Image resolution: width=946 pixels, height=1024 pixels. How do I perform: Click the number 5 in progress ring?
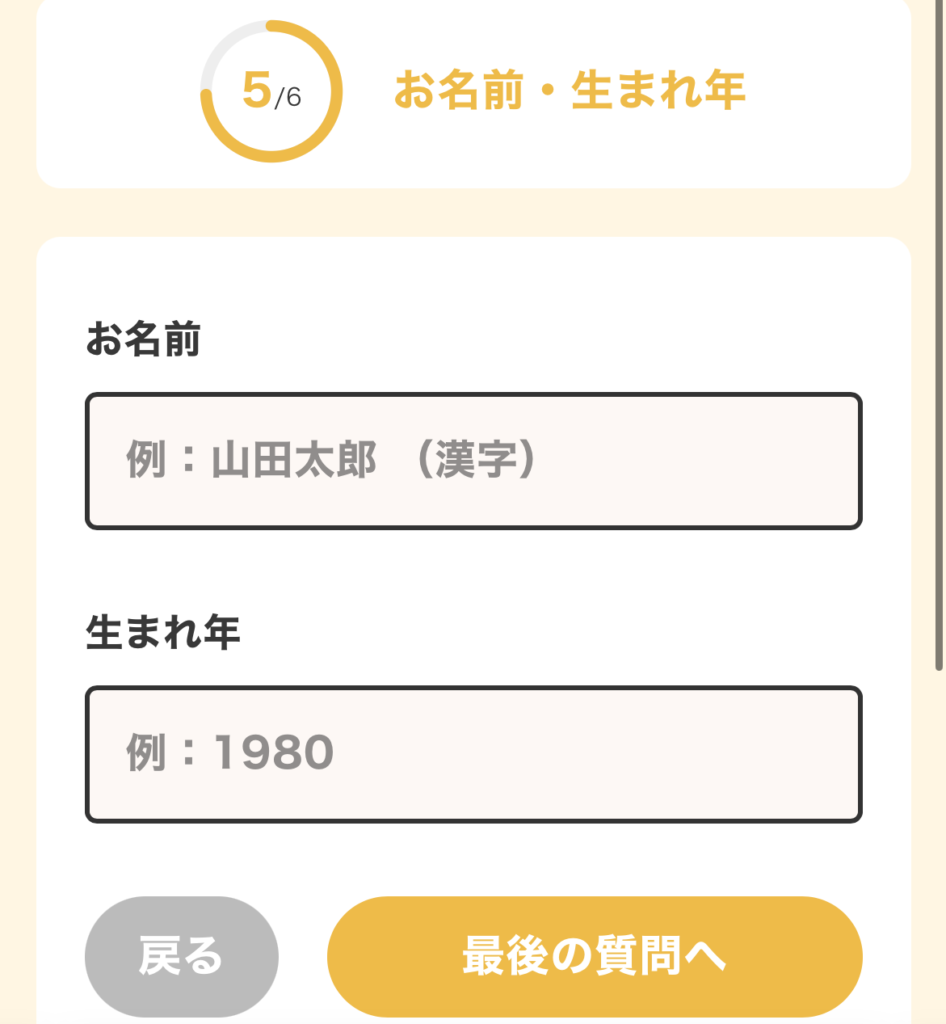coord(257,91)
